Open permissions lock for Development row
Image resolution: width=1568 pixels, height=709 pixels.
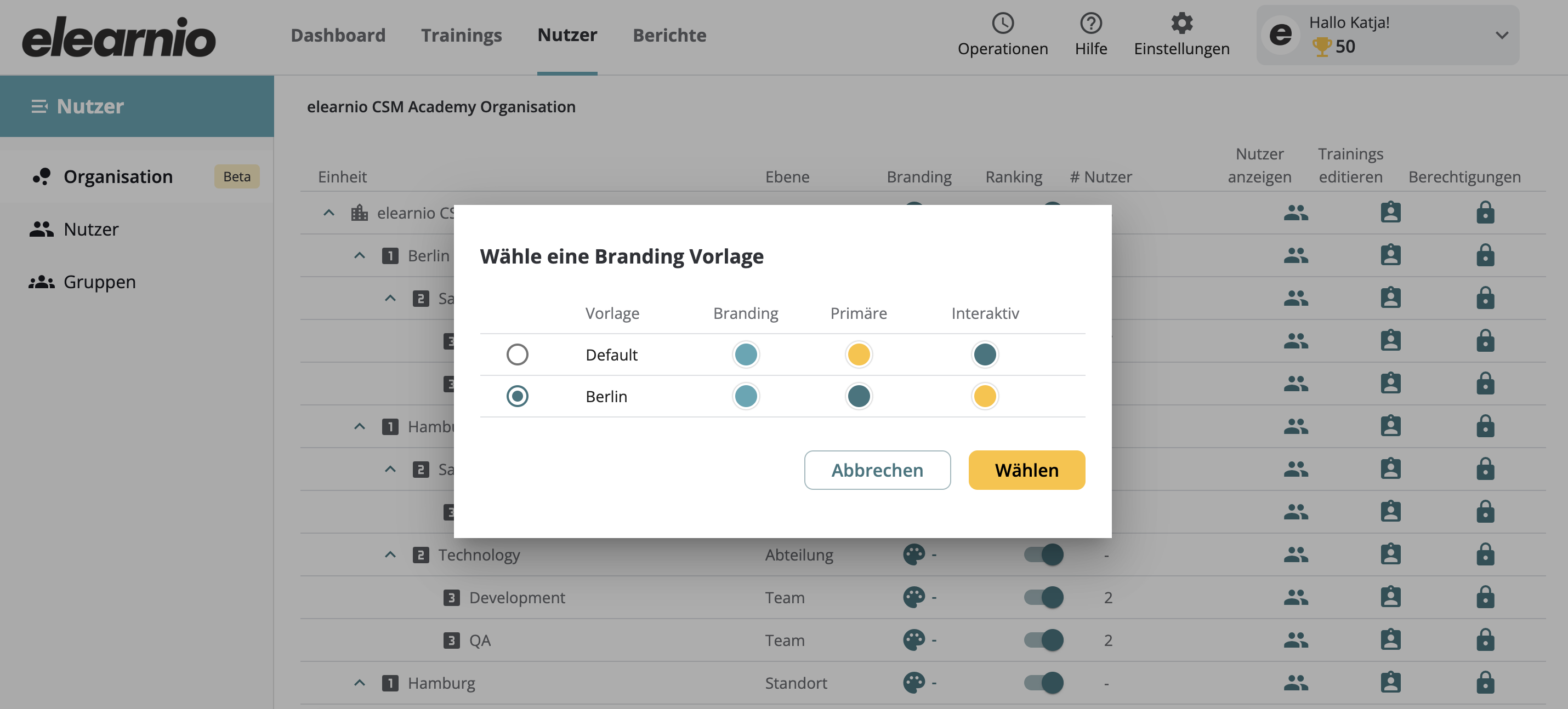(x=1485, y=597)
